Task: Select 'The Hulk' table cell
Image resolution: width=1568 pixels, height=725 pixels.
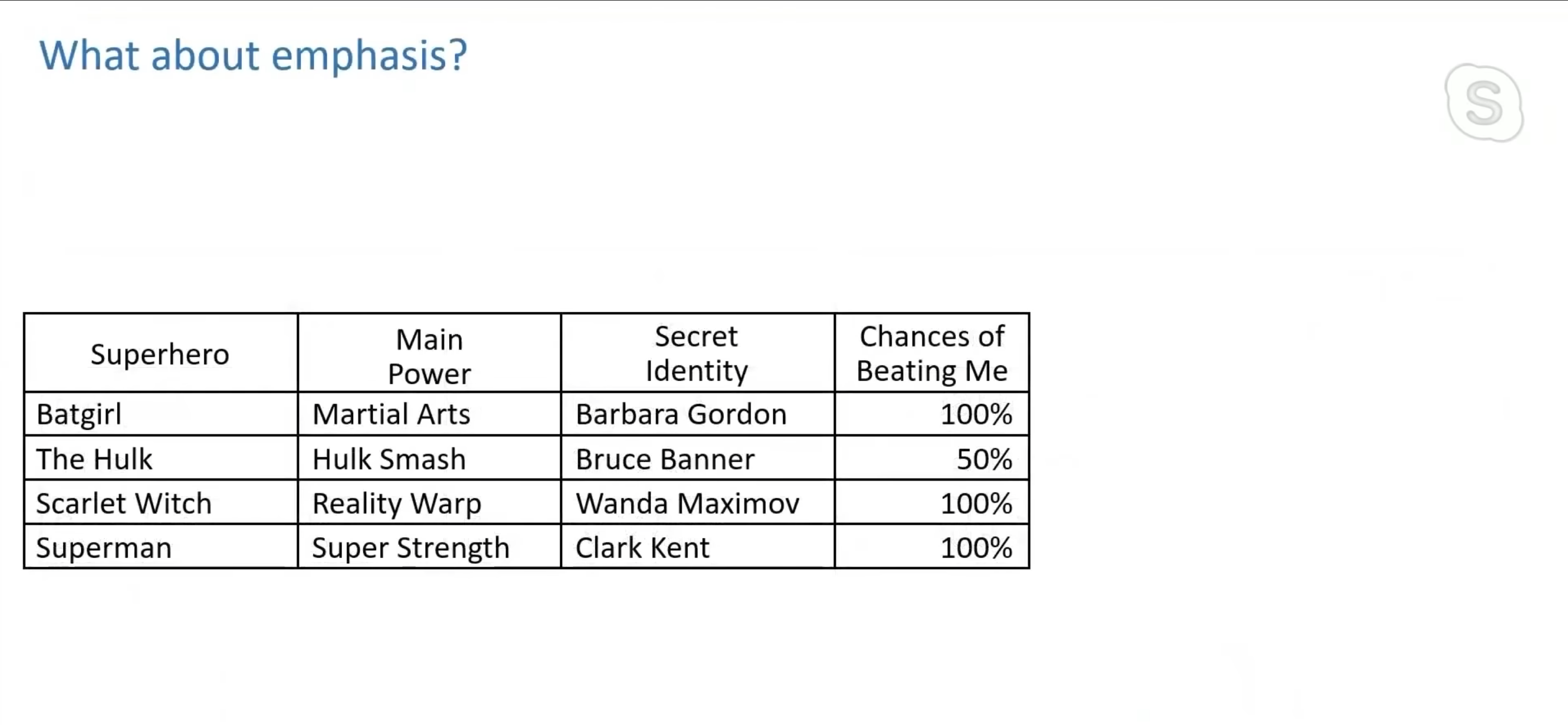Action: (x=161, y=458)
